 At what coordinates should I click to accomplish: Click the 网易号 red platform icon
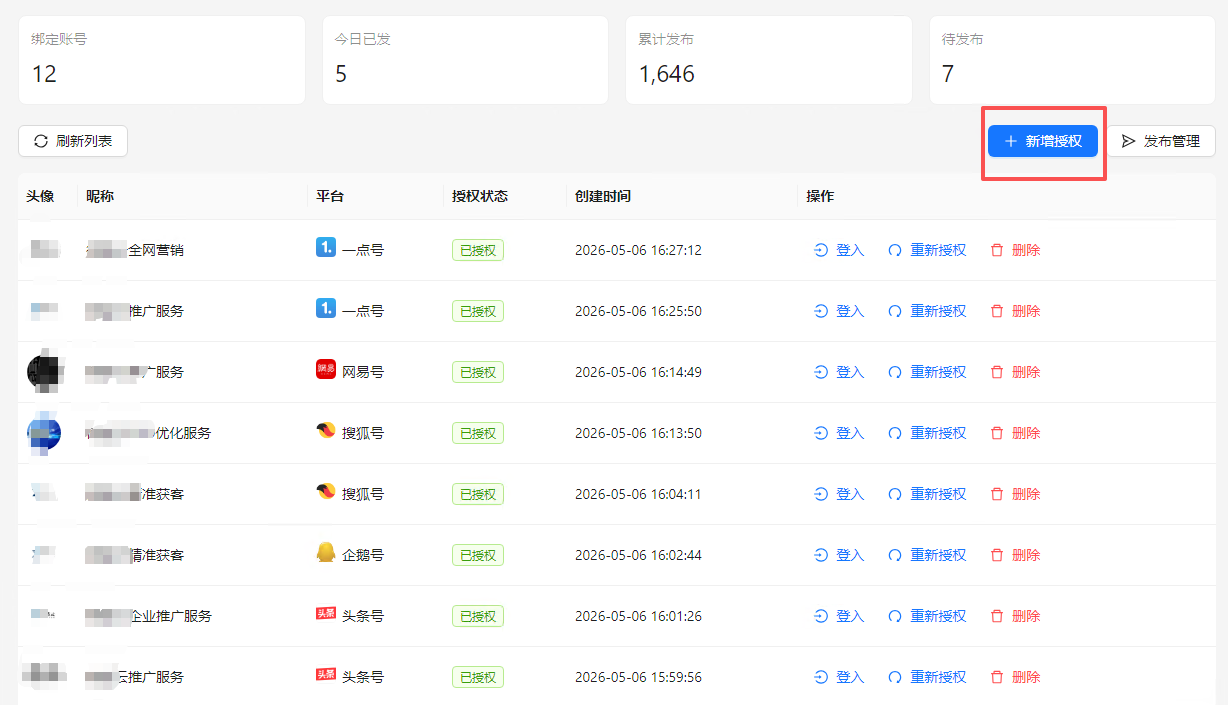(325, 370)
